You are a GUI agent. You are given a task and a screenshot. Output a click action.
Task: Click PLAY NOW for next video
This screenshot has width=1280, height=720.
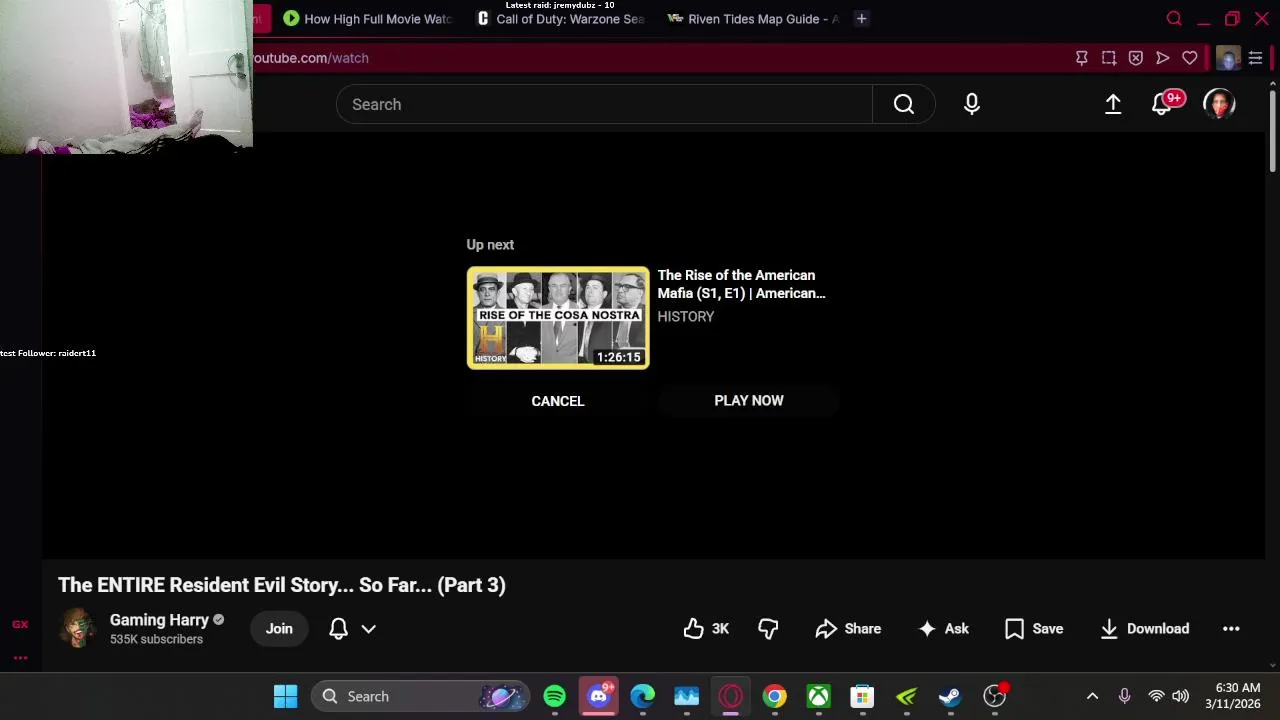click(749, 400)
